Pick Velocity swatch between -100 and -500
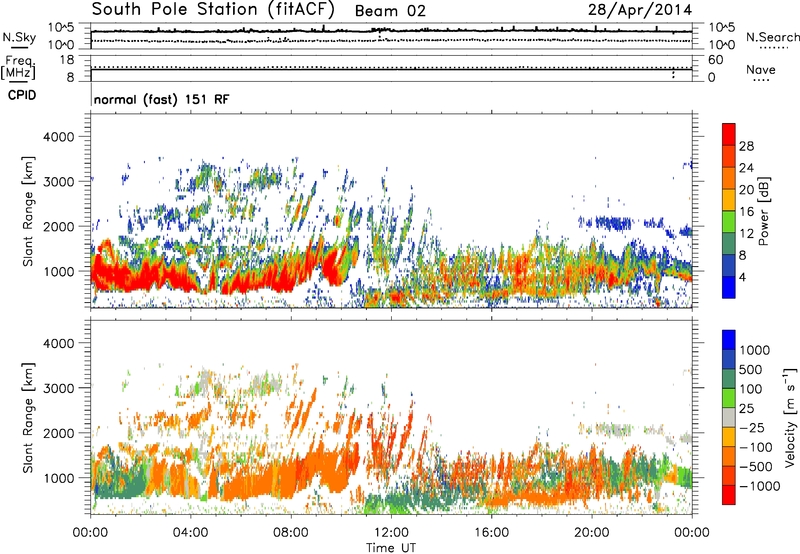 pyautogui.click(x=729, y=457)
